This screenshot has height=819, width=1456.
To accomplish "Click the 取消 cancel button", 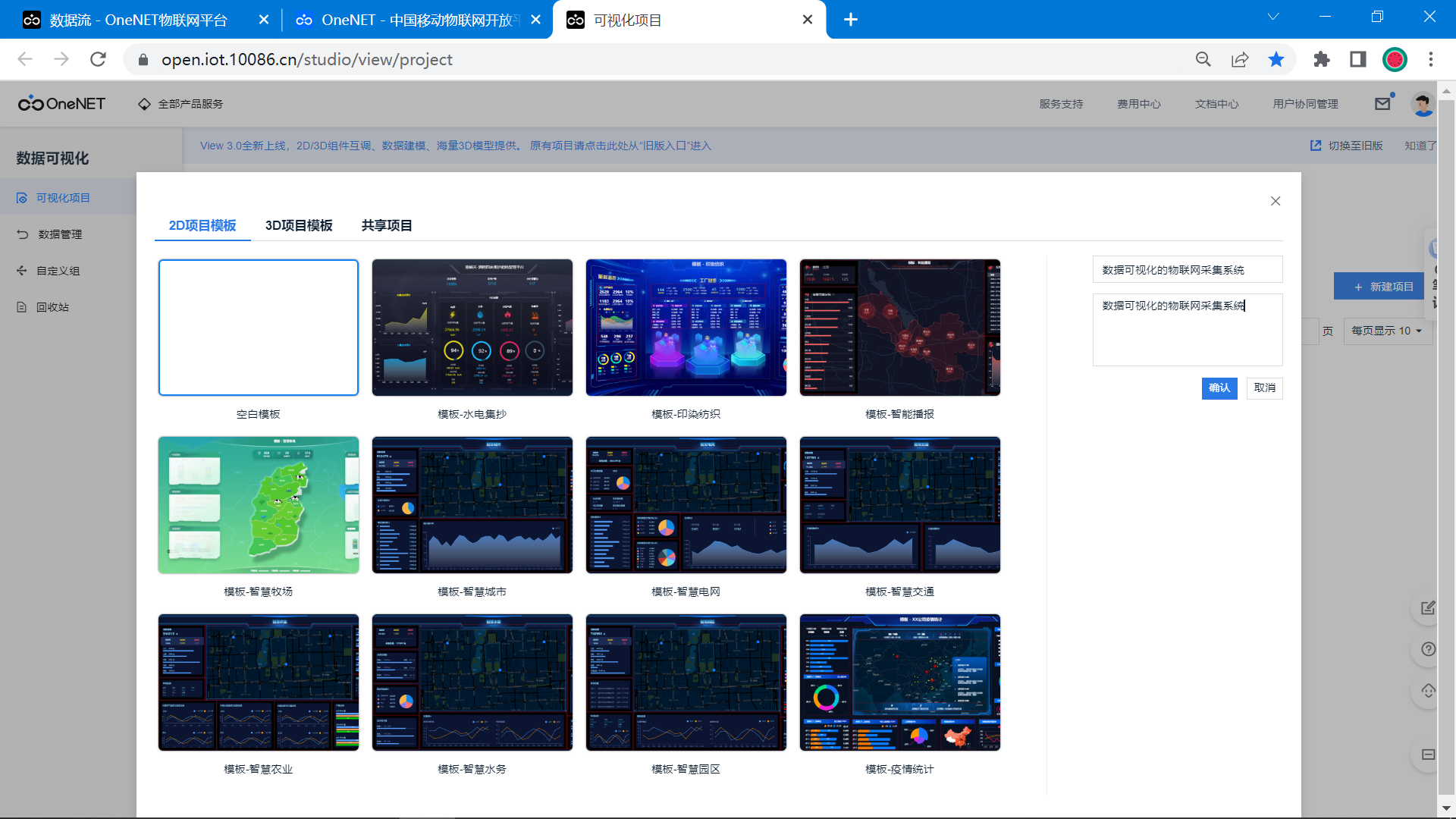I will click(x=1264, y=388).
